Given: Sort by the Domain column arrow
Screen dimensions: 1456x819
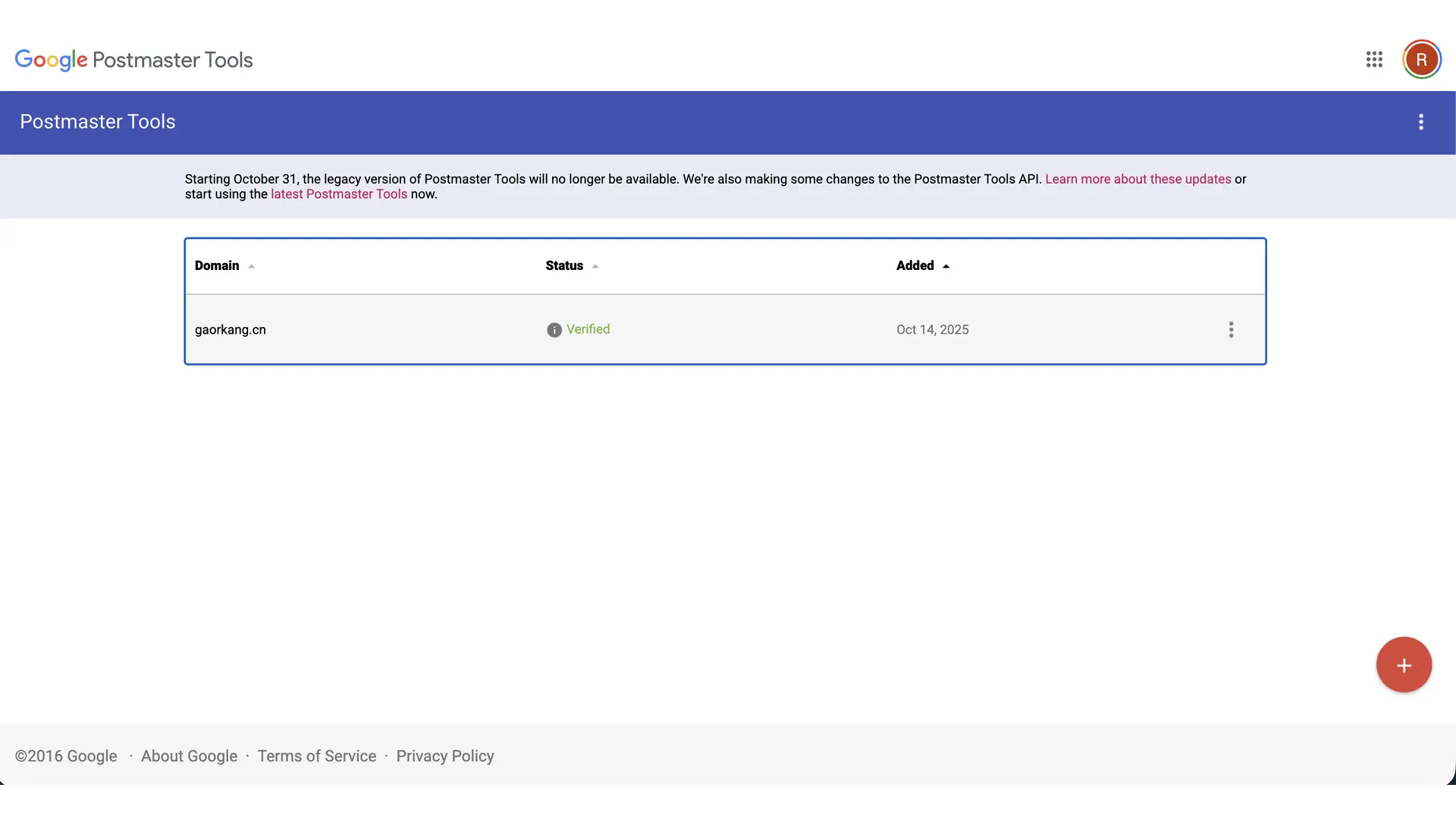Looking at the screenshot, I should point(252,266).
